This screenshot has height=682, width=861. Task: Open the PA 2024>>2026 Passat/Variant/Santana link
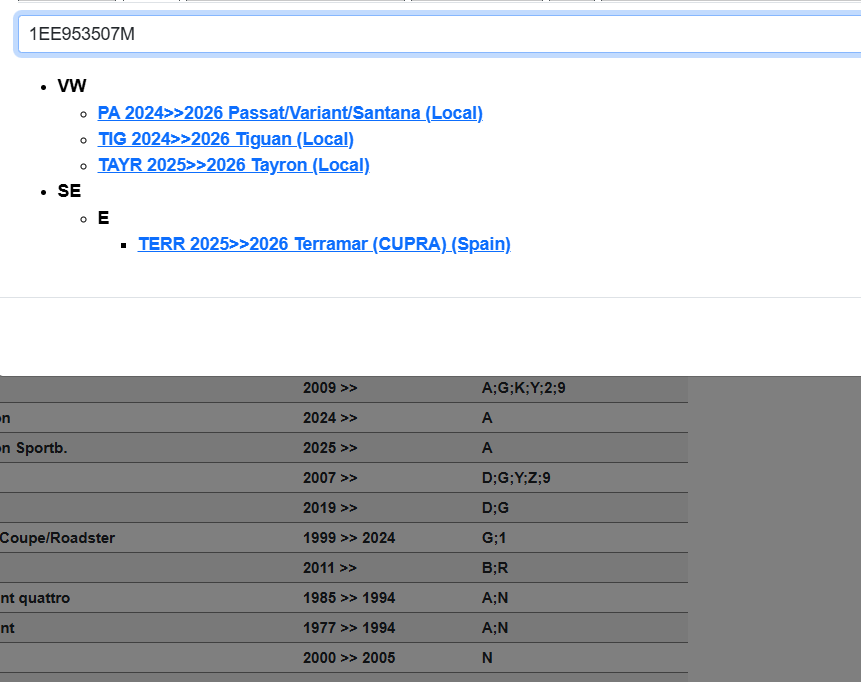coord(290,113)
